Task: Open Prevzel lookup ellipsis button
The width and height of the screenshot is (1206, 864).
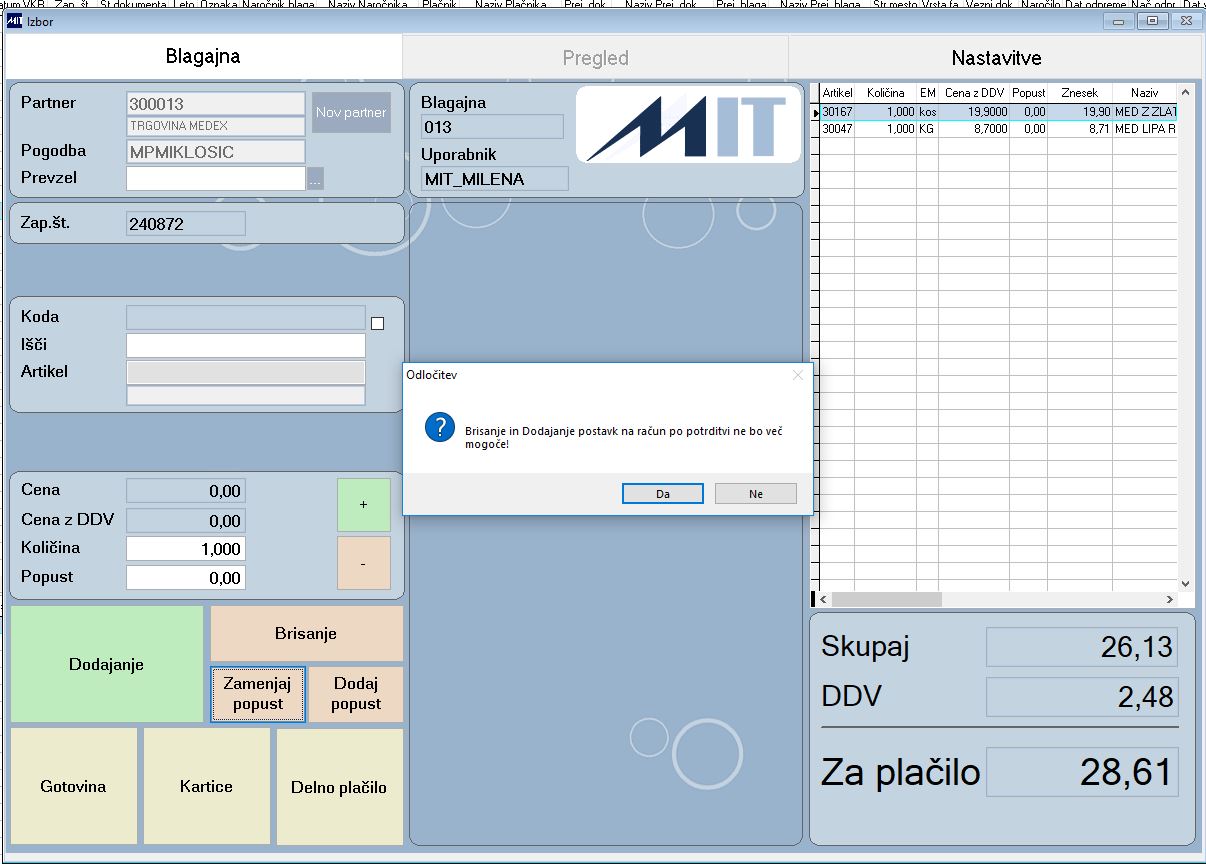Action: [x=315, y=179]
